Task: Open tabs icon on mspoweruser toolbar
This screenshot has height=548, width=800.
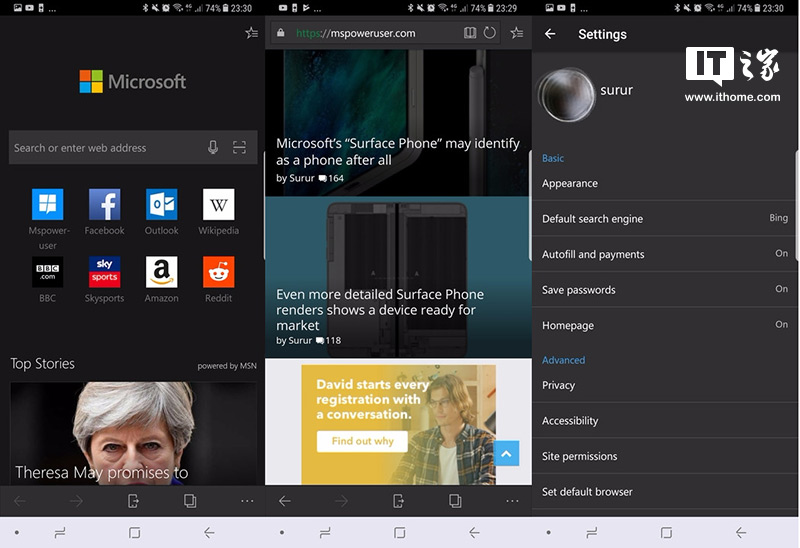Action: click(456, 501)
